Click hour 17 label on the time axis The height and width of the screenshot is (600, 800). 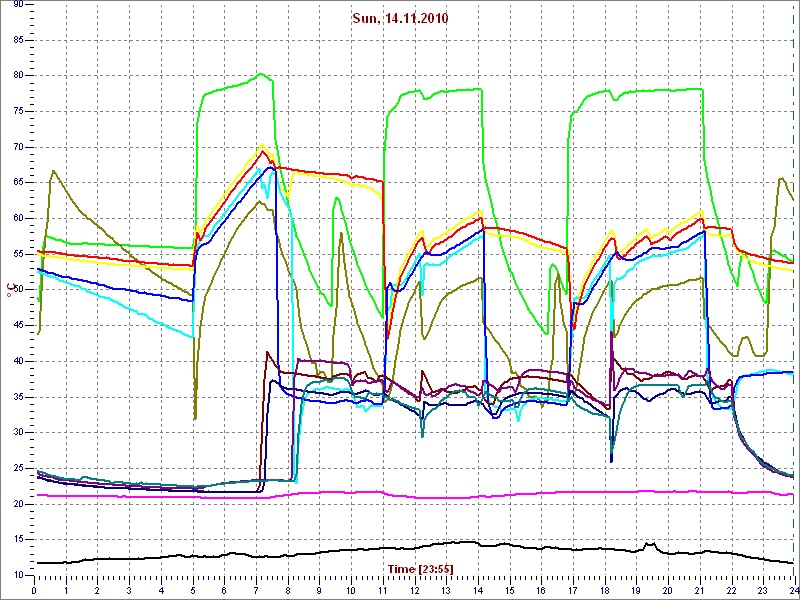pos(572,590)
